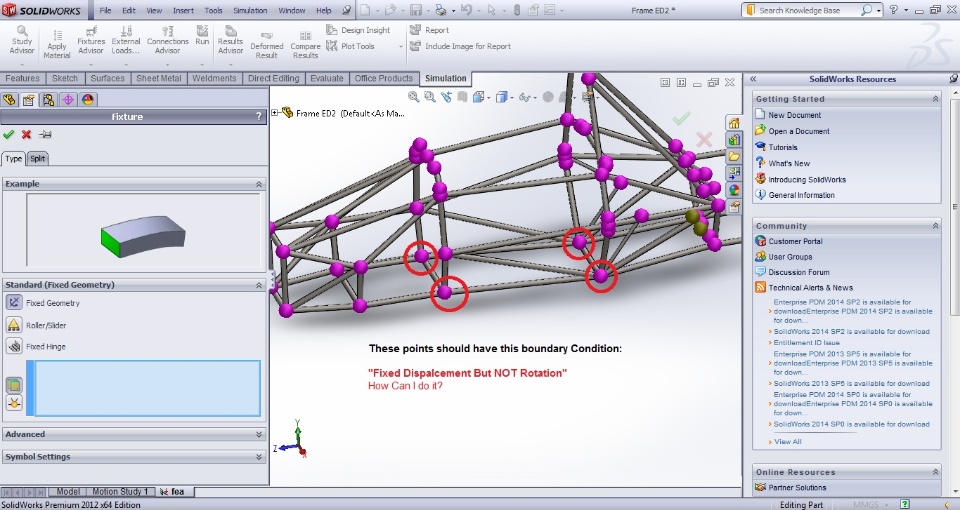
Task: Open the Design Library task pane tab
Action: tap(733, 140)
